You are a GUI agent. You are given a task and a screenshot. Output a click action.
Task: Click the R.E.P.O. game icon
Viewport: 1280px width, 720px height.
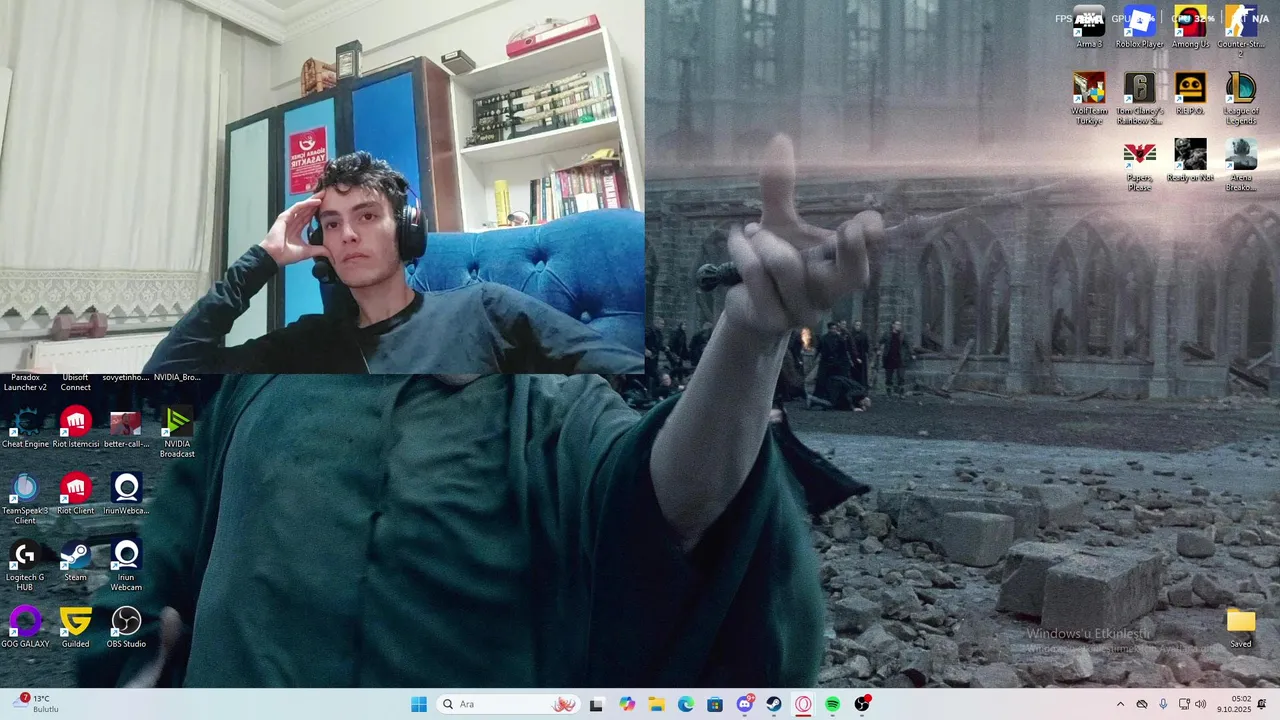[1190, 93]
